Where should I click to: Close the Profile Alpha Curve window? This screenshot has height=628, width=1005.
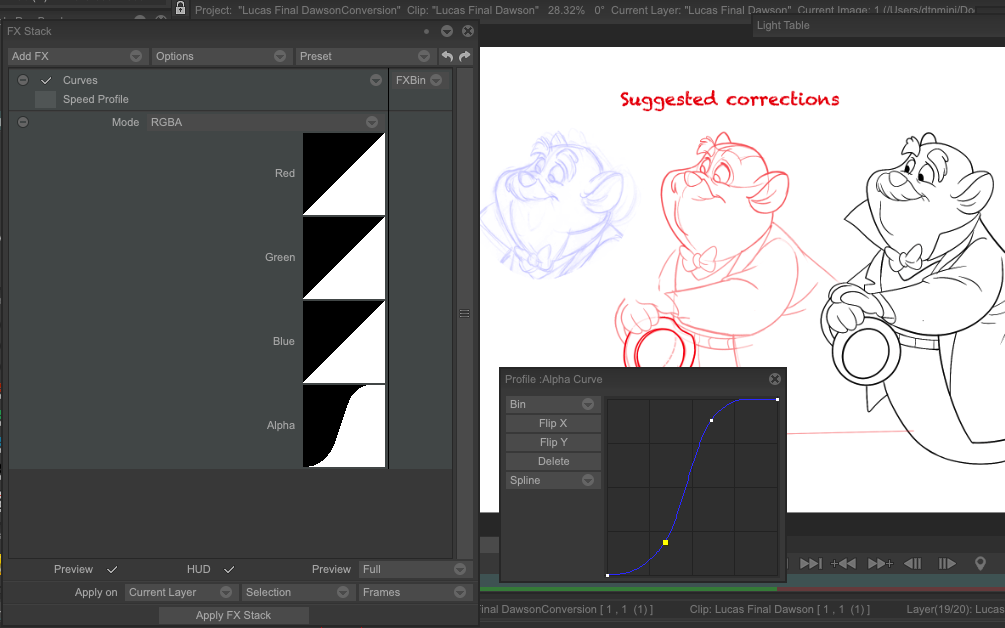[774, 379]
